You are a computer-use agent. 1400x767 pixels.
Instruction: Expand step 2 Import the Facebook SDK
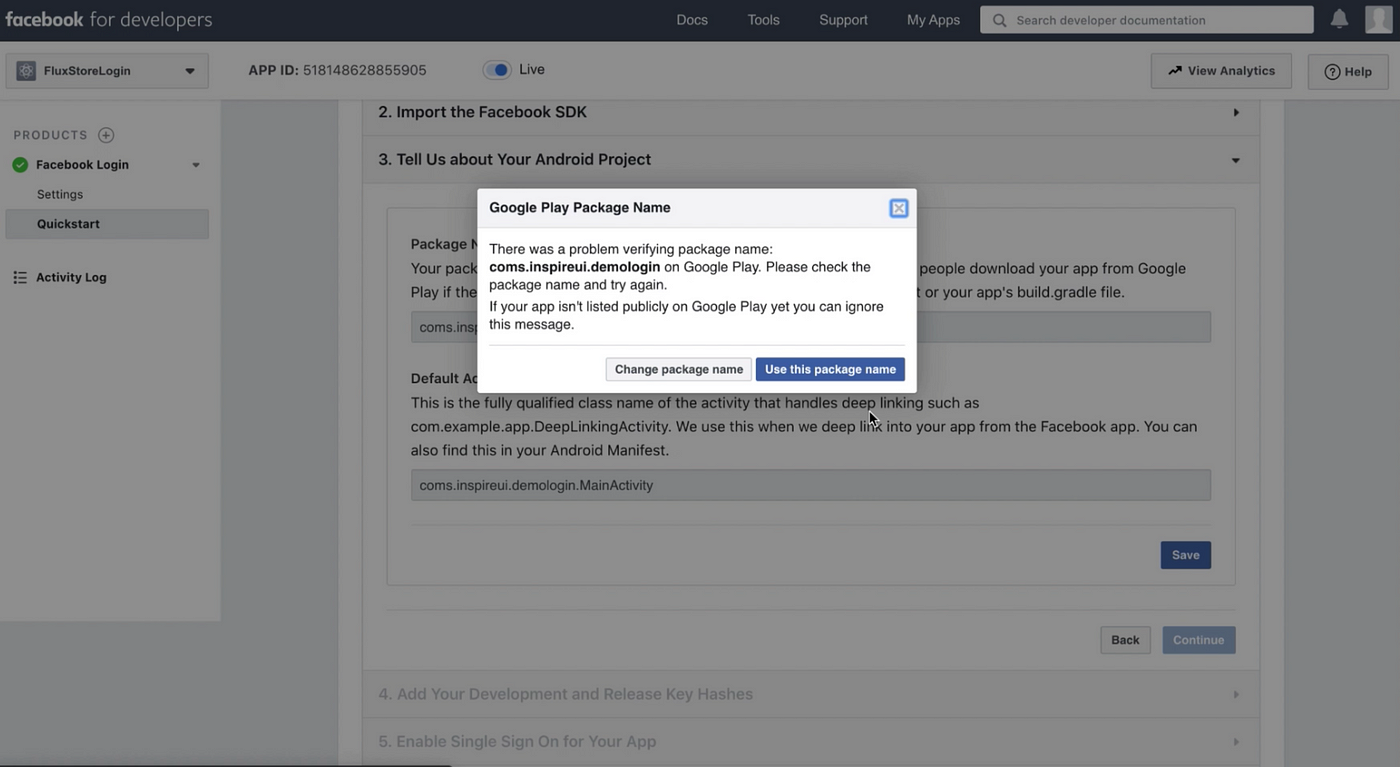click(810, 112)
